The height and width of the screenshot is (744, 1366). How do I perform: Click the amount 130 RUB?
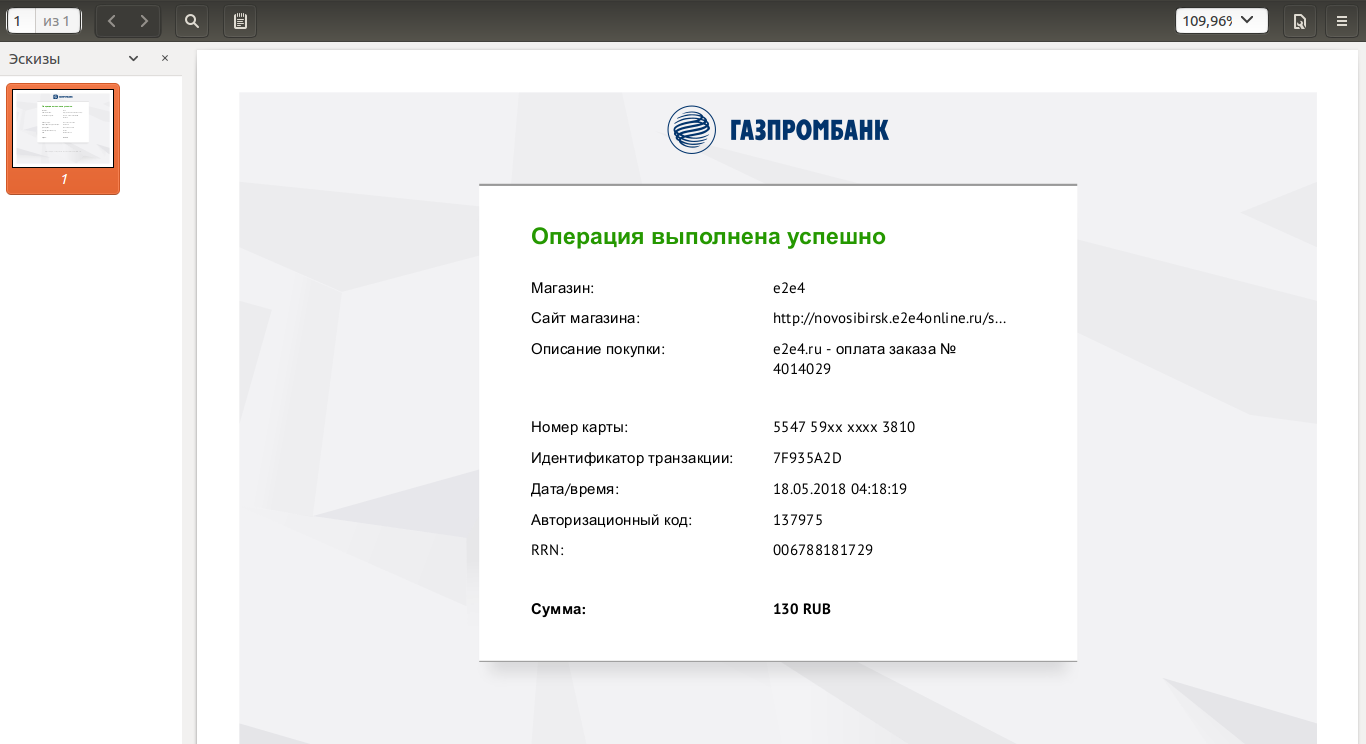tap(802, 609)
